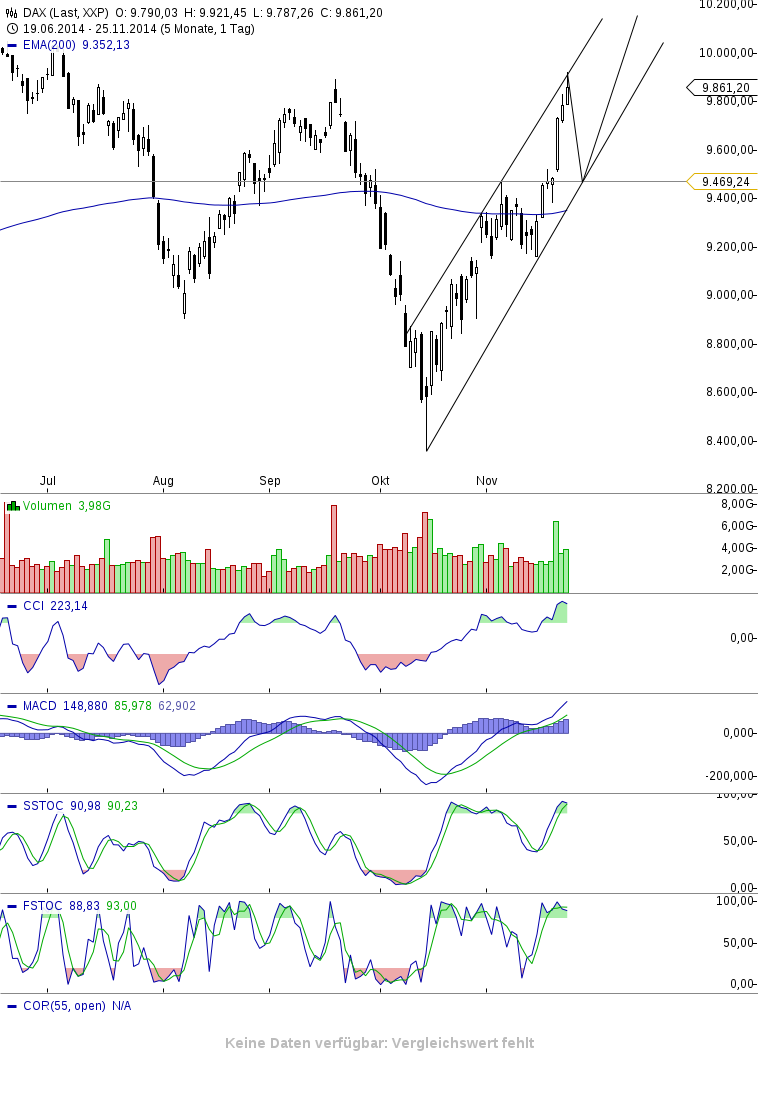Click the EMA value '9.352,13'
The width and height of the screenshot is (758, 1093).
pyautogui.click(x=106, y=45)
